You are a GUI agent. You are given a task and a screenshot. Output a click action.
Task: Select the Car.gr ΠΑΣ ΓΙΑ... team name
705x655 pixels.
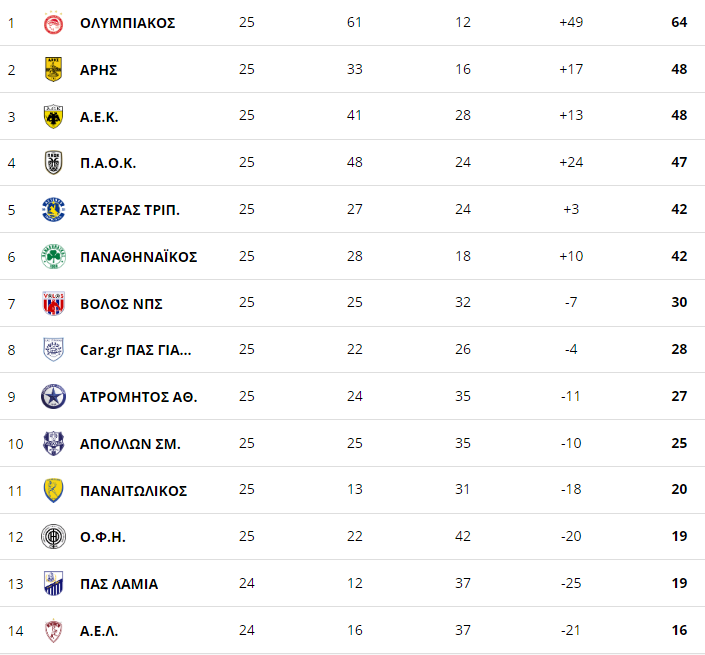tap(136, 350)
